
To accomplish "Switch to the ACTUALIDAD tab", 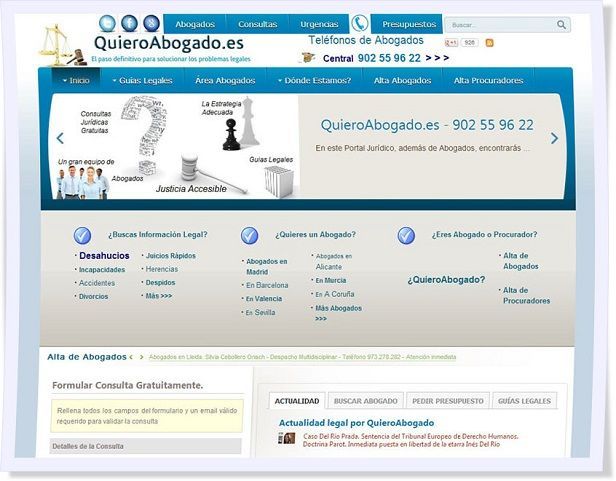I will pos(297,401).
